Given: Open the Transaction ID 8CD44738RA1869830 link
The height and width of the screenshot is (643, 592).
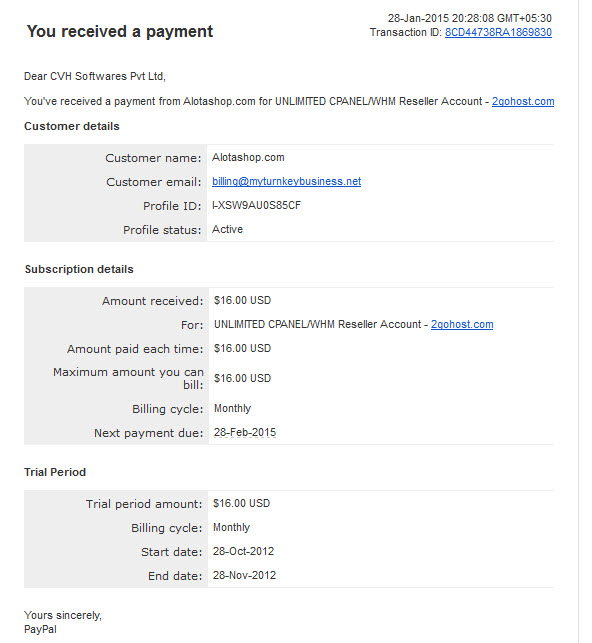Looking at the screenshot, I should coord(498,32).
